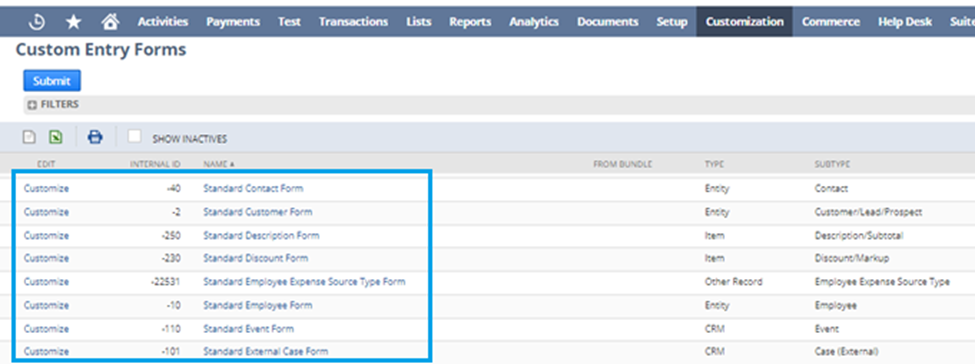The width and height of the screenshot is (975, 364).
Task: Sort by the Internal ID column header
Action: (155, 164)
